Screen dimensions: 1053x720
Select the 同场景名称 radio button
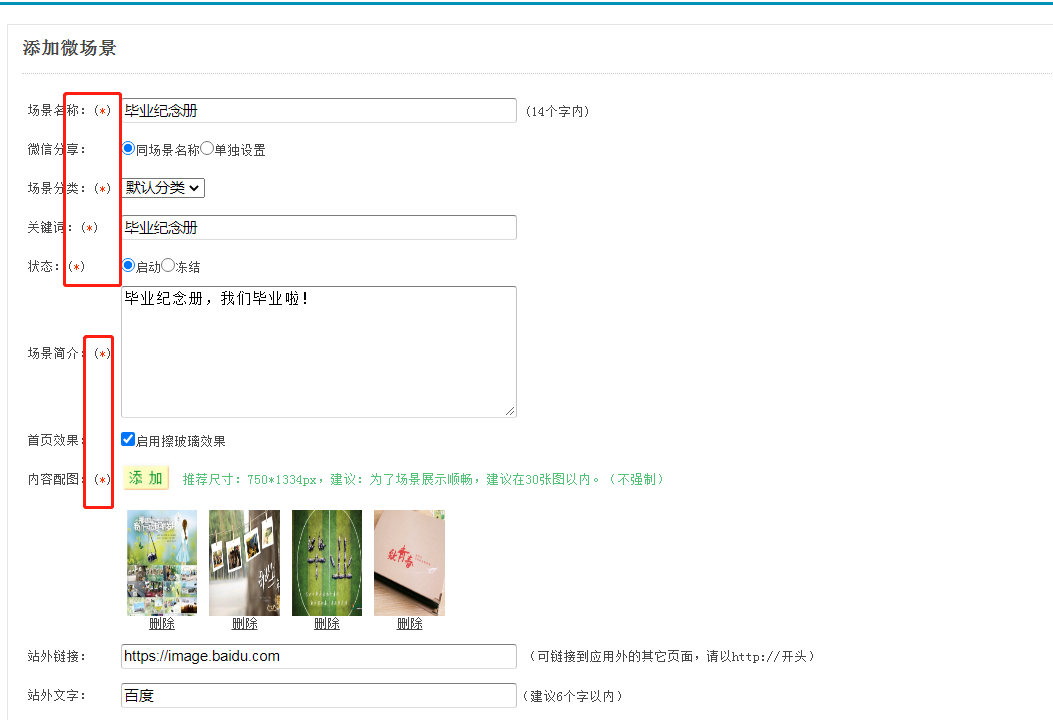(x=128, y=148)
